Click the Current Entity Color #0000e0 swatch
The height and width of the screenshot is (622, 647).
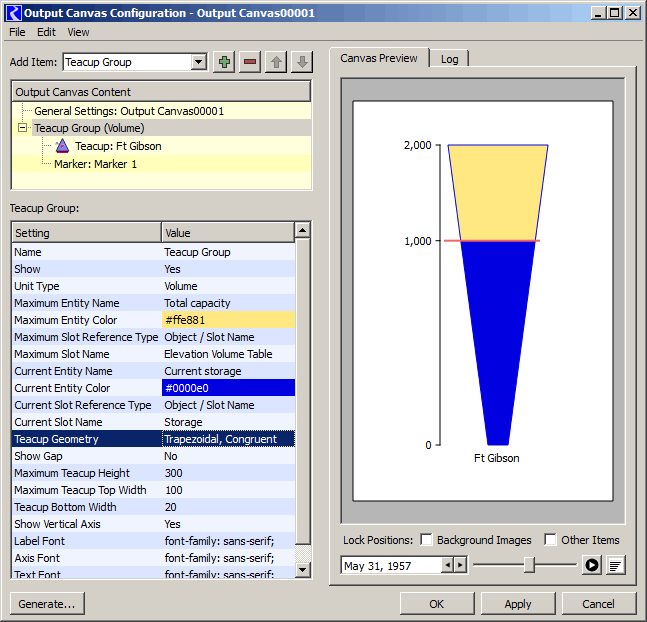(x=228, y=388)
